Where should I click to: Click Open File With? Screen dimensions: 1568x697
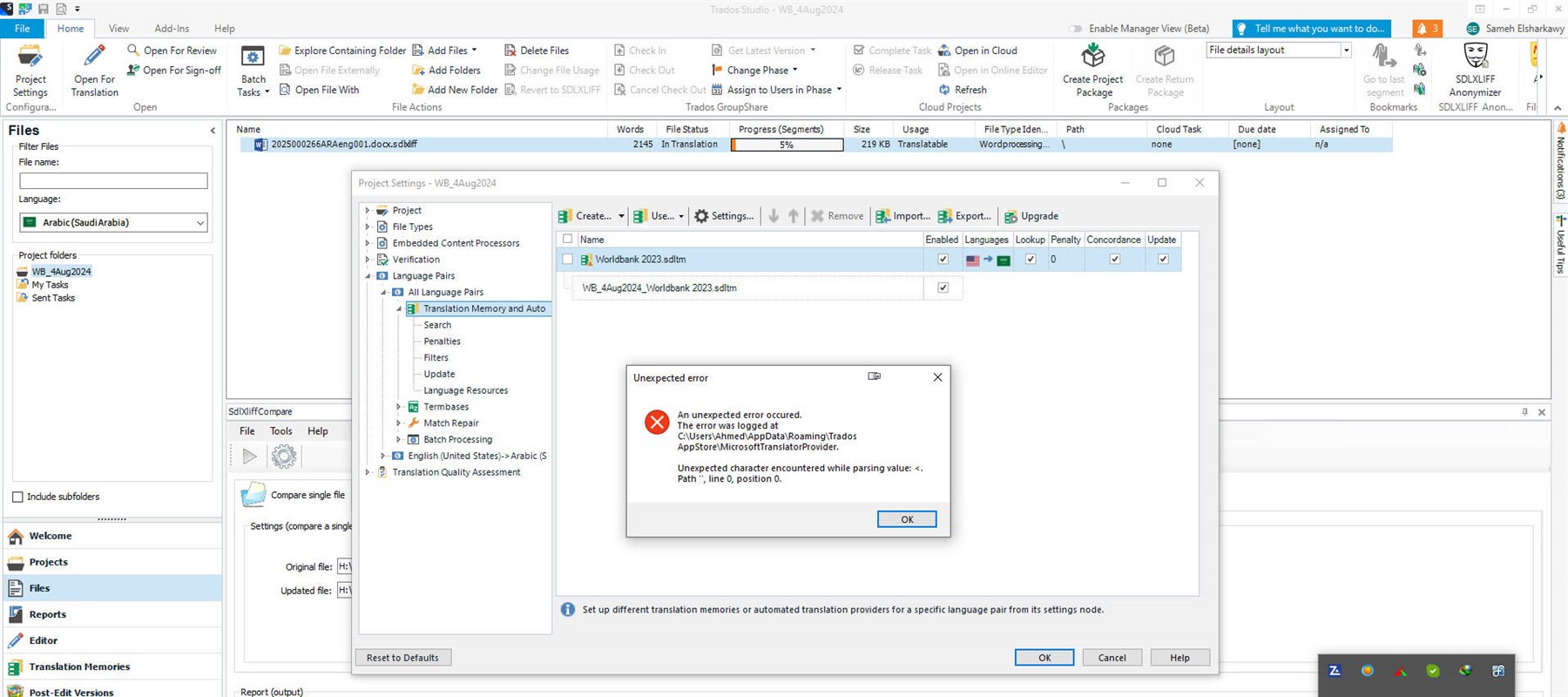[319, 90]
